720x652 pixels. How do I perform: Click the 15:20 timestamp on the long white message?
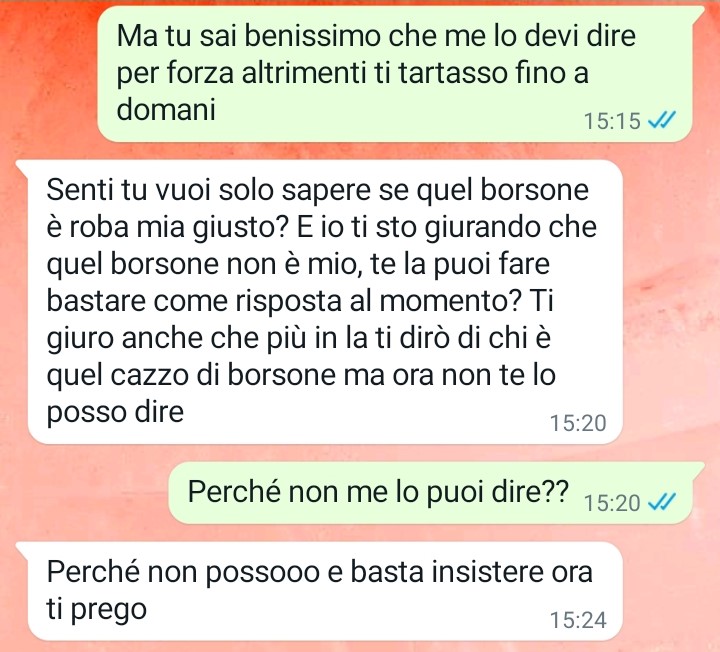click(578, 423)
